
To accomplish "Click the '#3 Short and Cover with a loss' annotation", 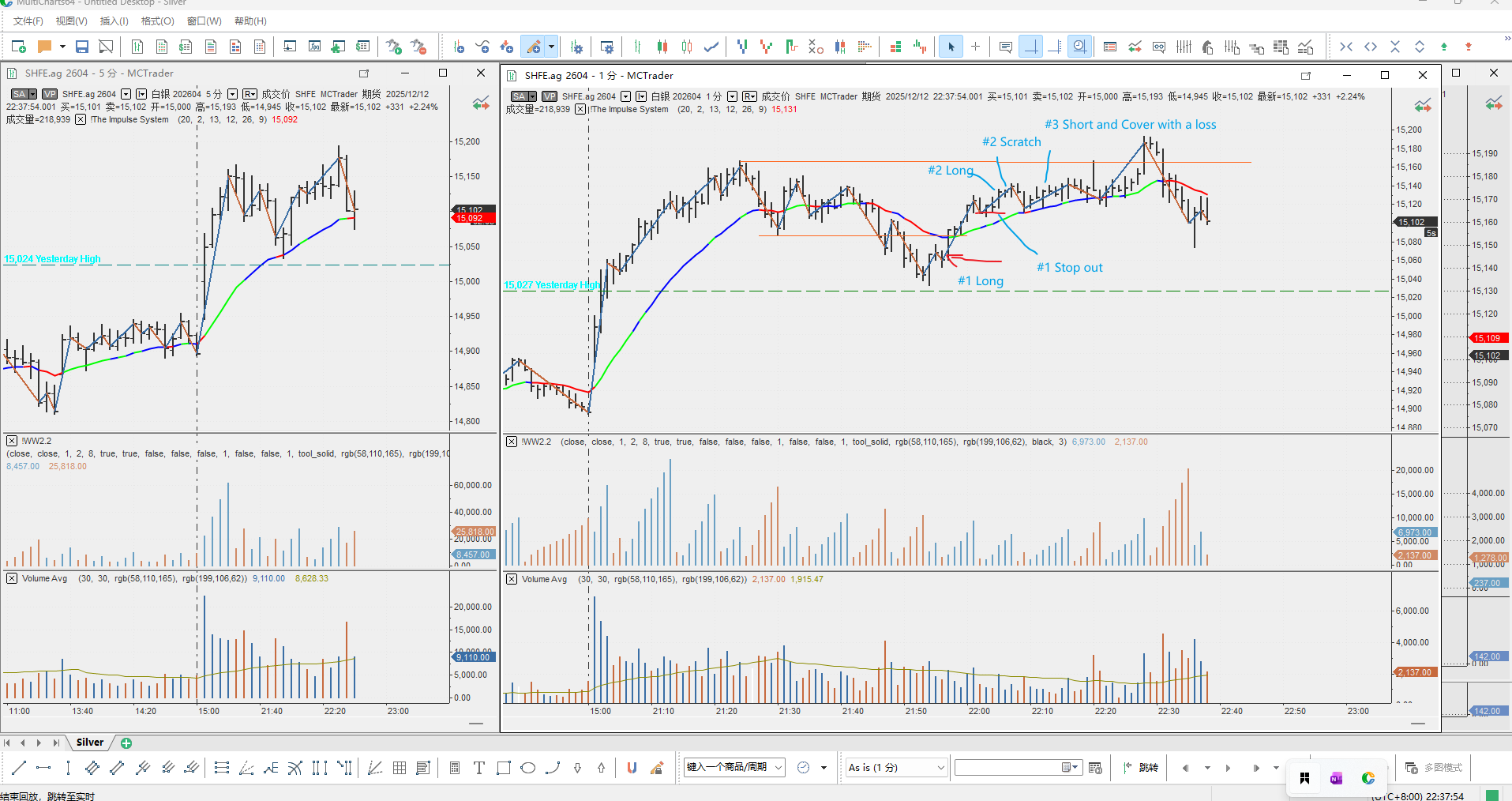I will coord(1131,125).
